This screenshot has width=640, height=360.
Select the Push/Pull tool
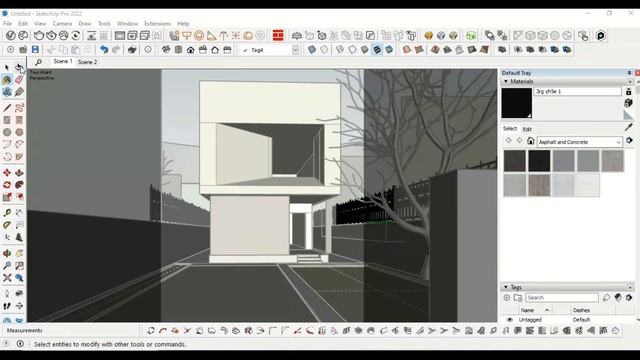tap(19, 173)
